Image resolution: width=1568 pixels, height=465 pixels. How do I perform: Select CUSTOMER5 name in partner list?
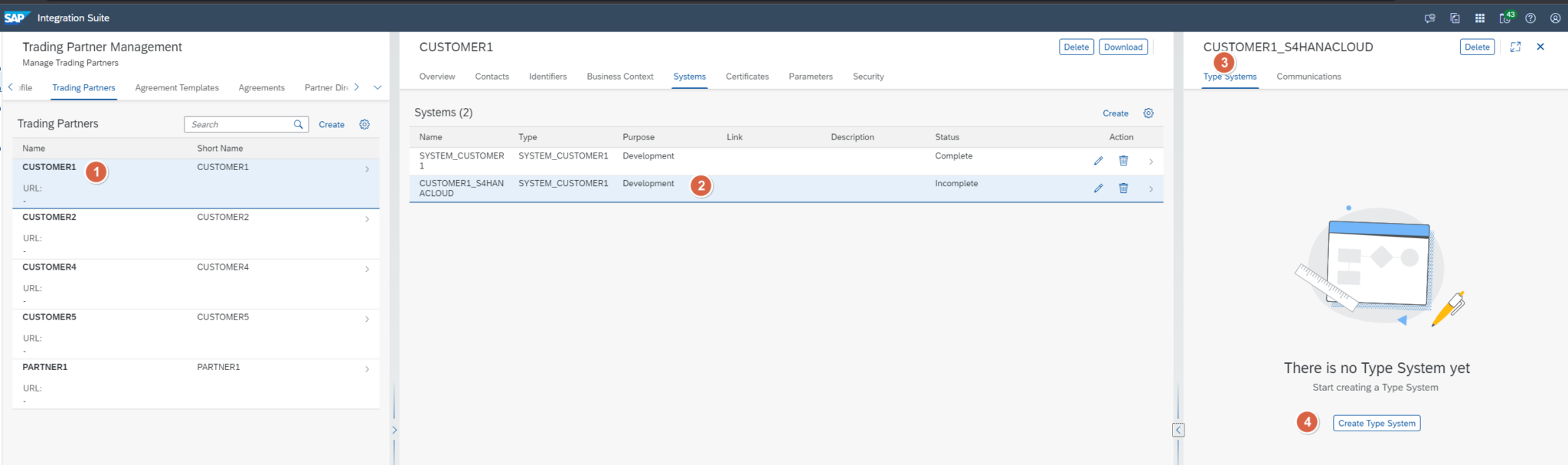click(49, 317)
